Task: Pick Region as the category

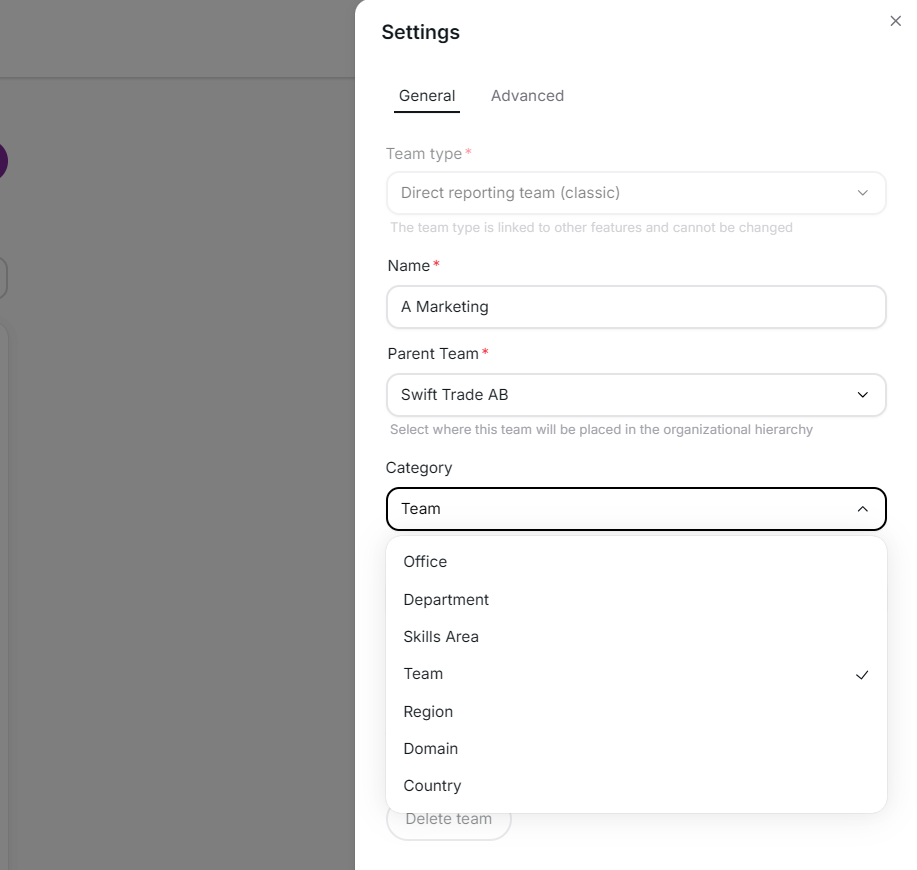Action: pos(636,712)
